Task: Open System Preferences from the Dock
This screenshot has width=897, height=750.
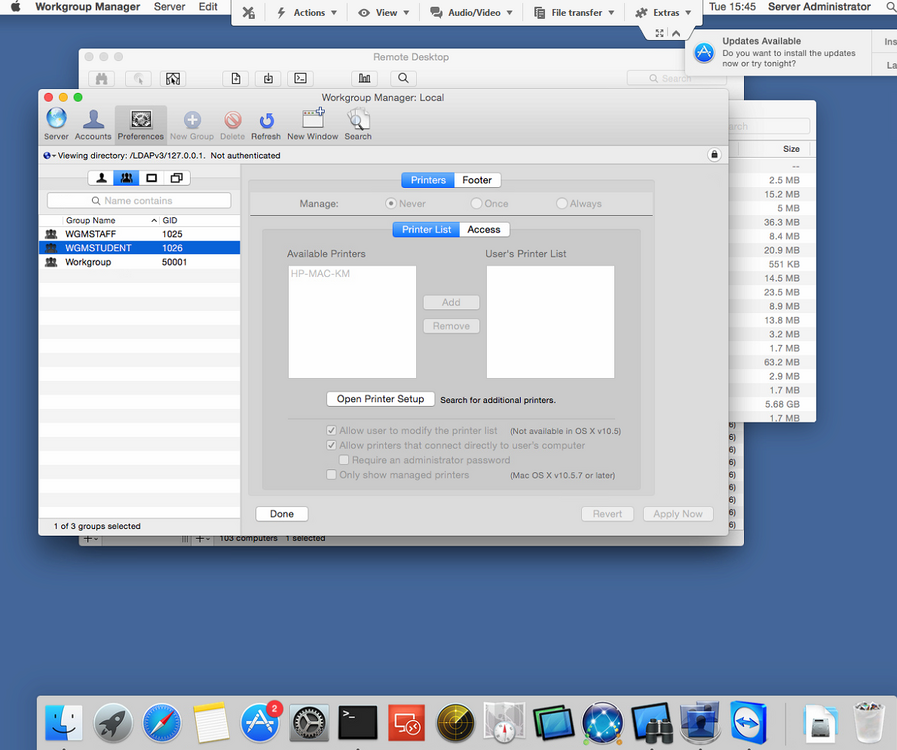Action: tap(309, 723)
